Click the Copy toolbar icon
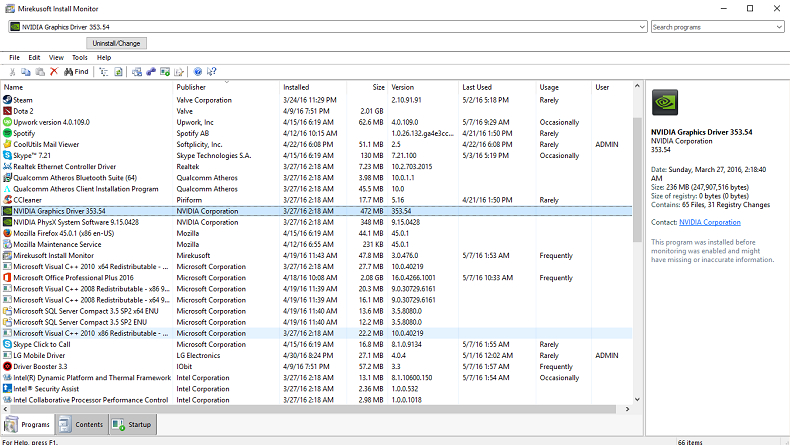The width and height of the screenshot is (790, 445). [x=26, y=72]
